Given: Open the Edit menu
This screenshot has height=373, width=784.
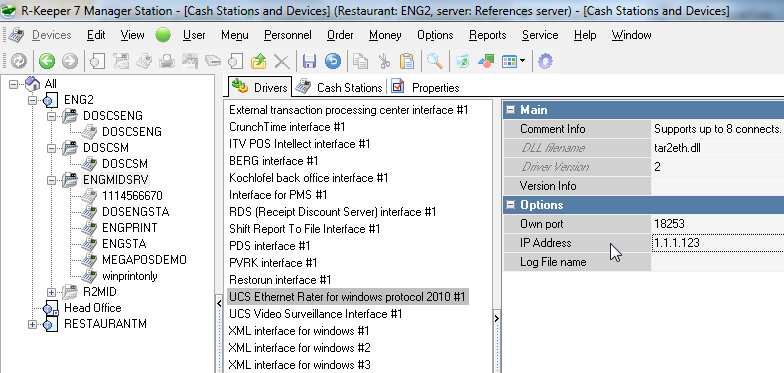Looking at the screenshot, I should point(96,35).
